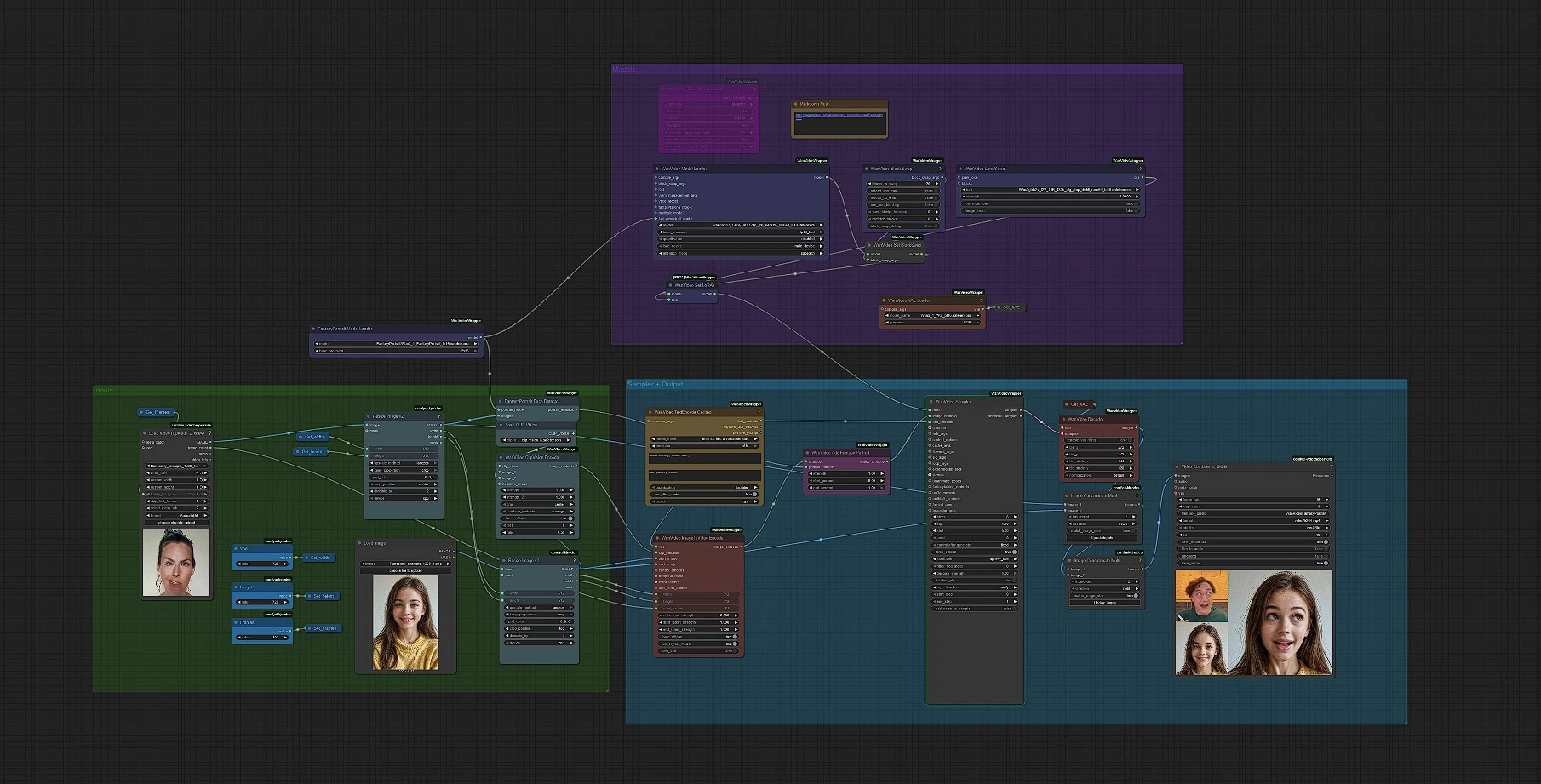This screenshot has width=1541, height=784.
Task: Collapse the WanVideo ClipVision Encode node dot
Action: (x=501, y=457)
